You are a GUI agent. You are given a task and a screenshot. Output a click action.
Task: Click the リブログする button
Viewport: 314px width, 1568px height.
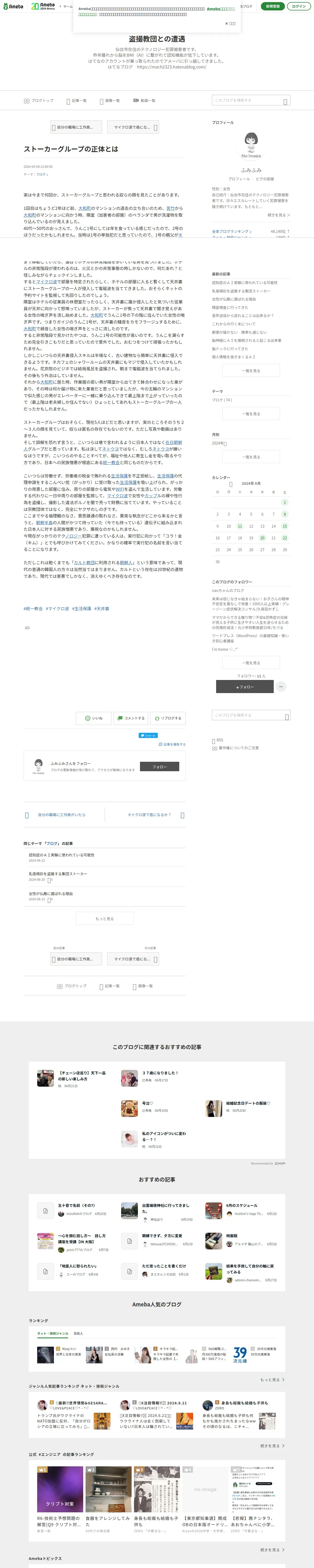[x=168, y=718]
